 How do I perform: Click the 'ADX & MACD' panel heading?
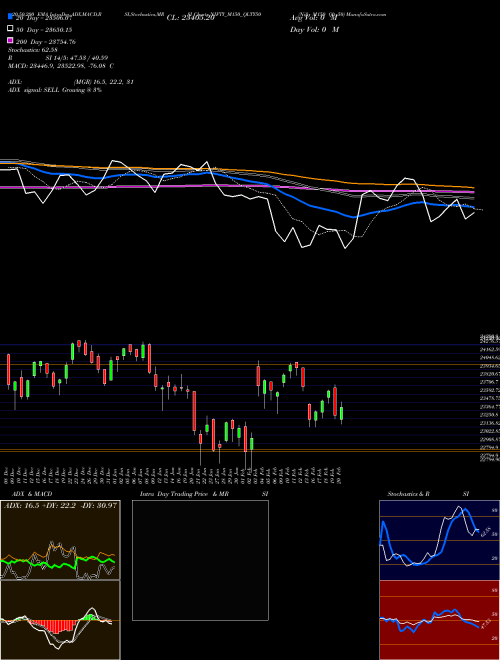point(32,494)
